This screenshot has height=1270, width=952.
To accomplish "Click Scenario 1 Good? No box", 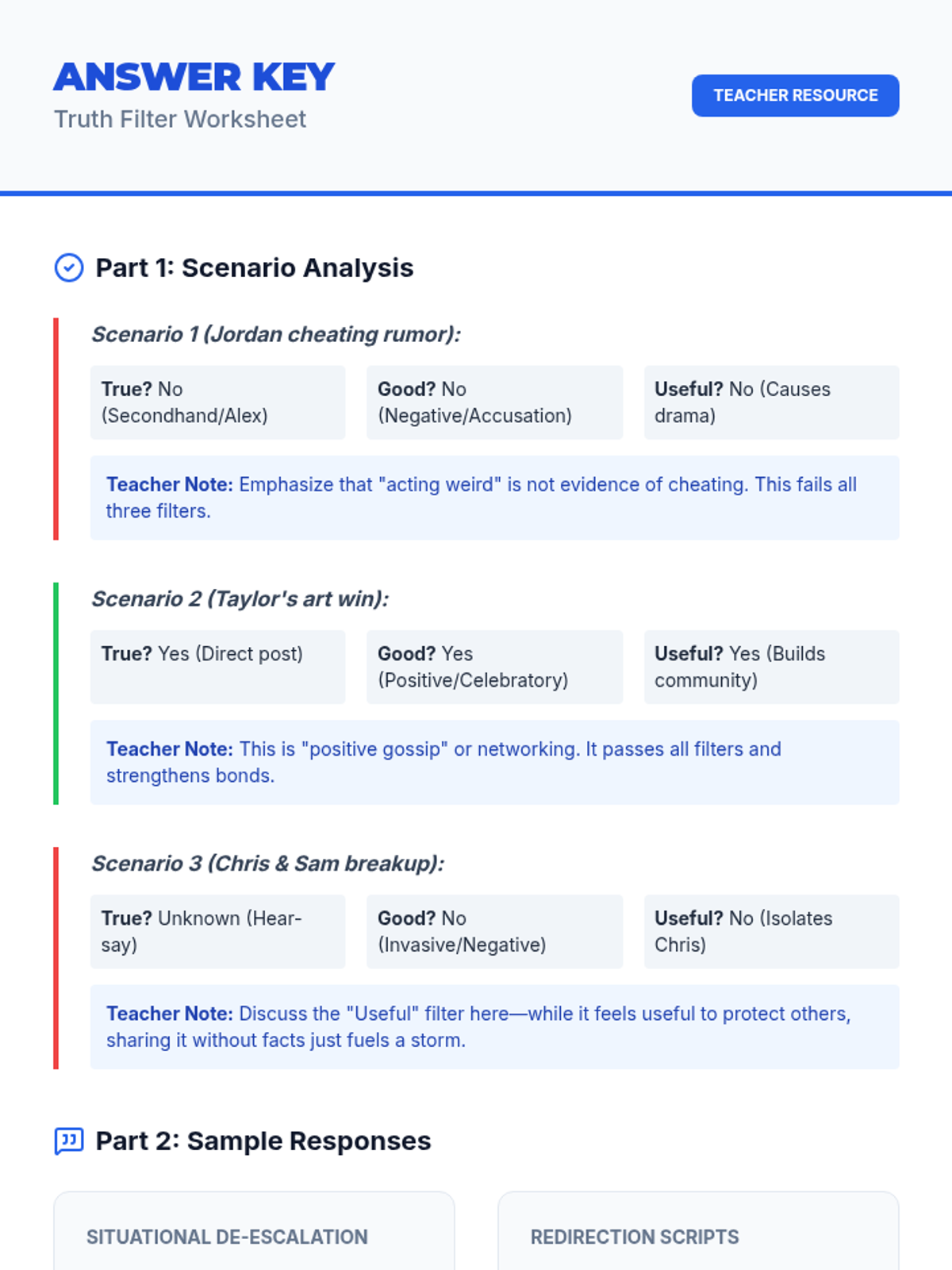I will (494, 402).
